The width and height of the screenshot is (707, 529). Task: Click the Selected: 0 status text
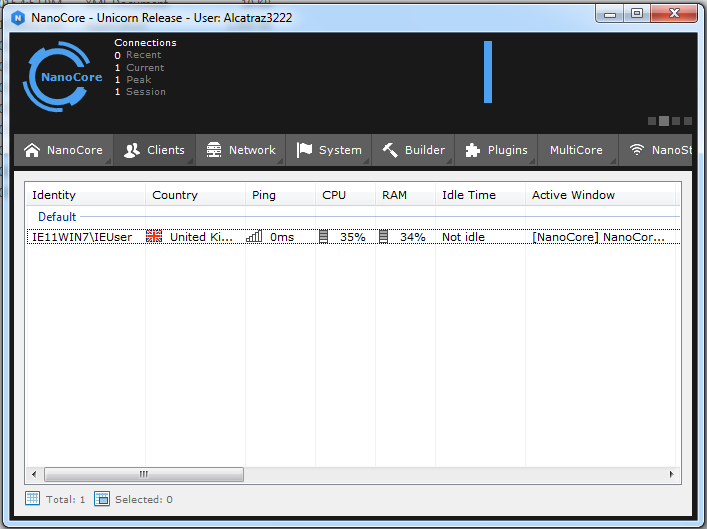click(x=144, y=499)
